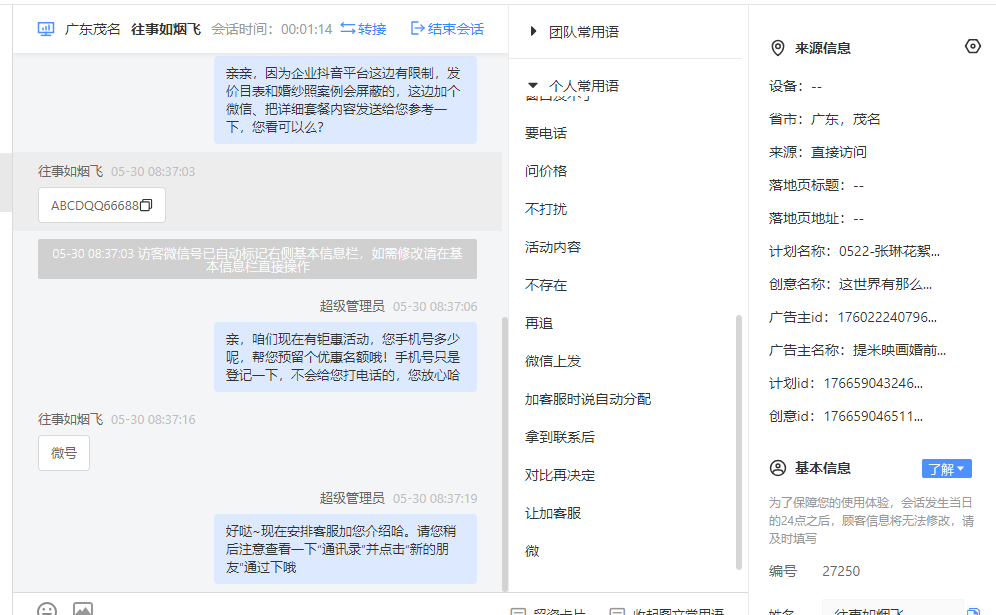This screenshot has height=615, width=996.
Task: Click the 会话时间 00:01:14 timer
Action: [x=271, y=29]
